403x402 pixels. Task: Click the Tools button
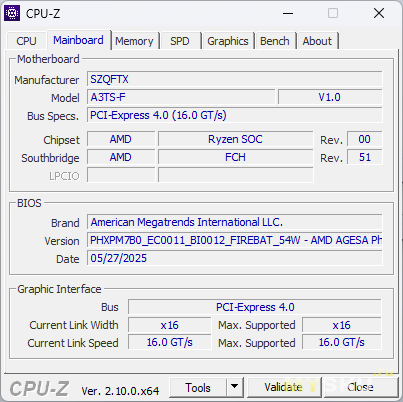[x=198, y=387]
